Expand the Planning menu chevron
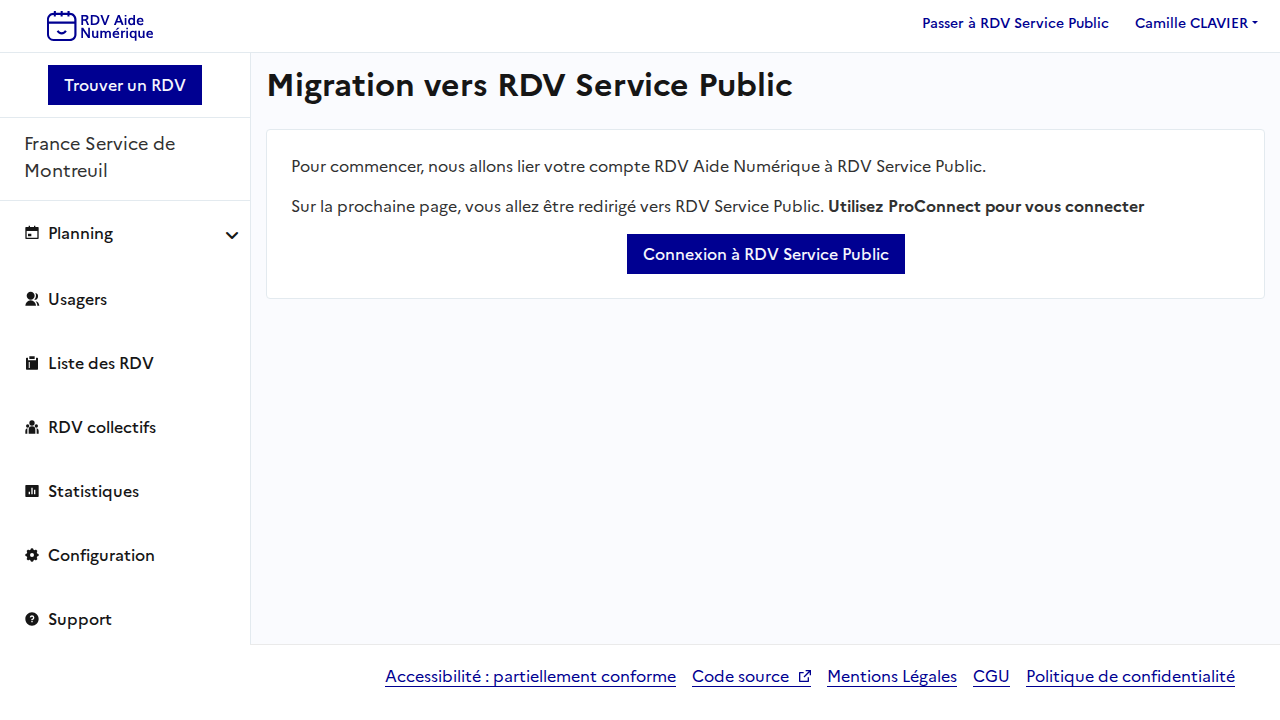Viewport: 1280px width, 720px height. 232,235
